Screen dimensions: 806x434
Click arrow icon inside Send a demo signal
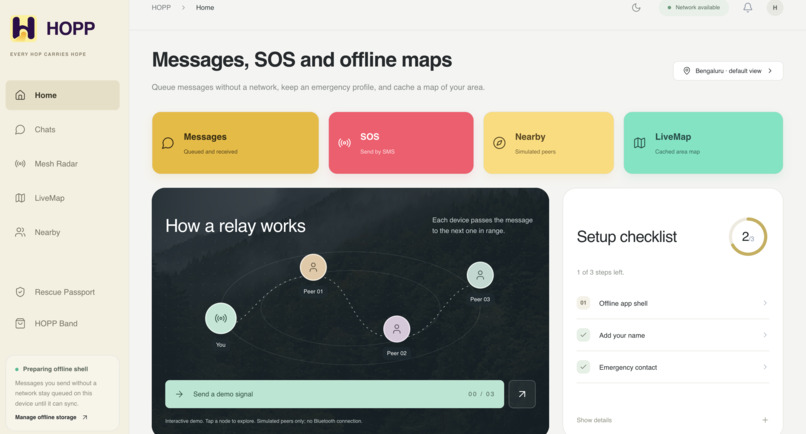(179, 394)
